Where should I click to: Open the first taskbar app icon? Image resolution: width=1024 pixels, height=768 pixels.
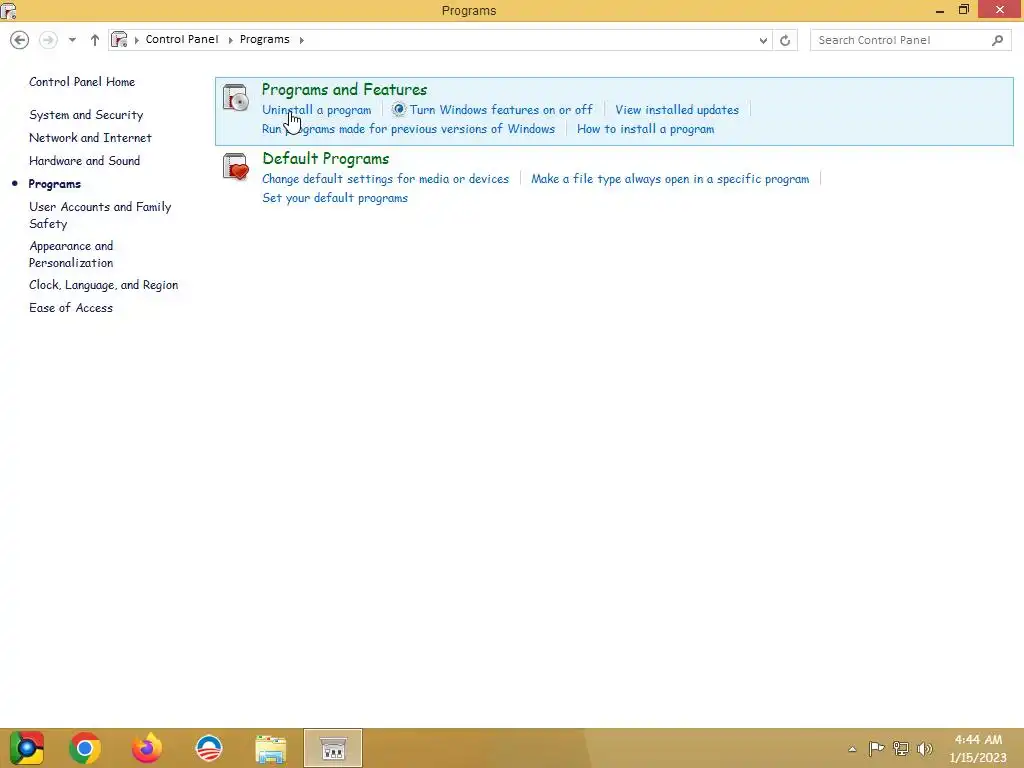[x=26, y=748]
